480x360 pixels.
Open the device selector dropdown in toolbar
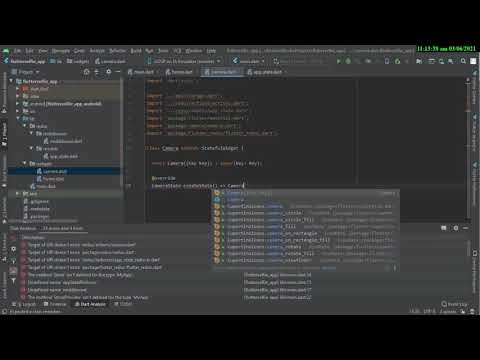pos(184,61)
